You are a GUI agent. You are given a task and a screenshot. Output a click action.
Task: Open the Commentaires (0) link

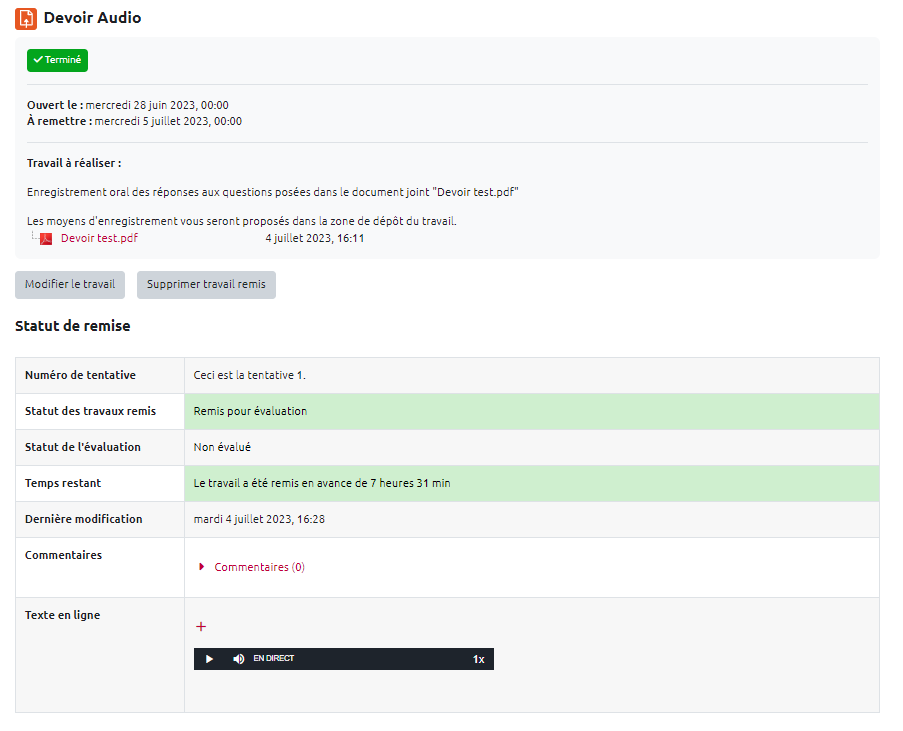pos(259,567)
